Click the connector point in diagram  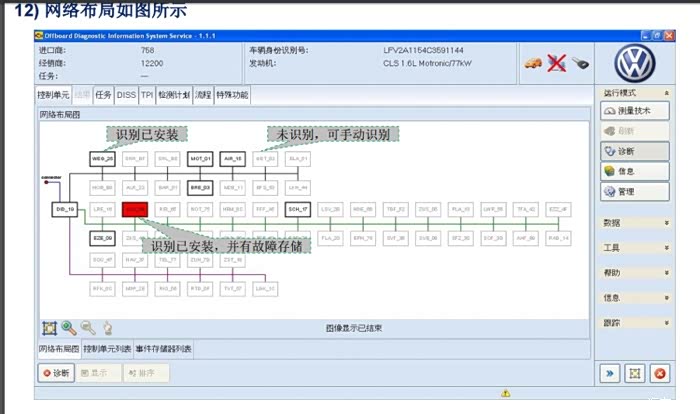(46, 182)
